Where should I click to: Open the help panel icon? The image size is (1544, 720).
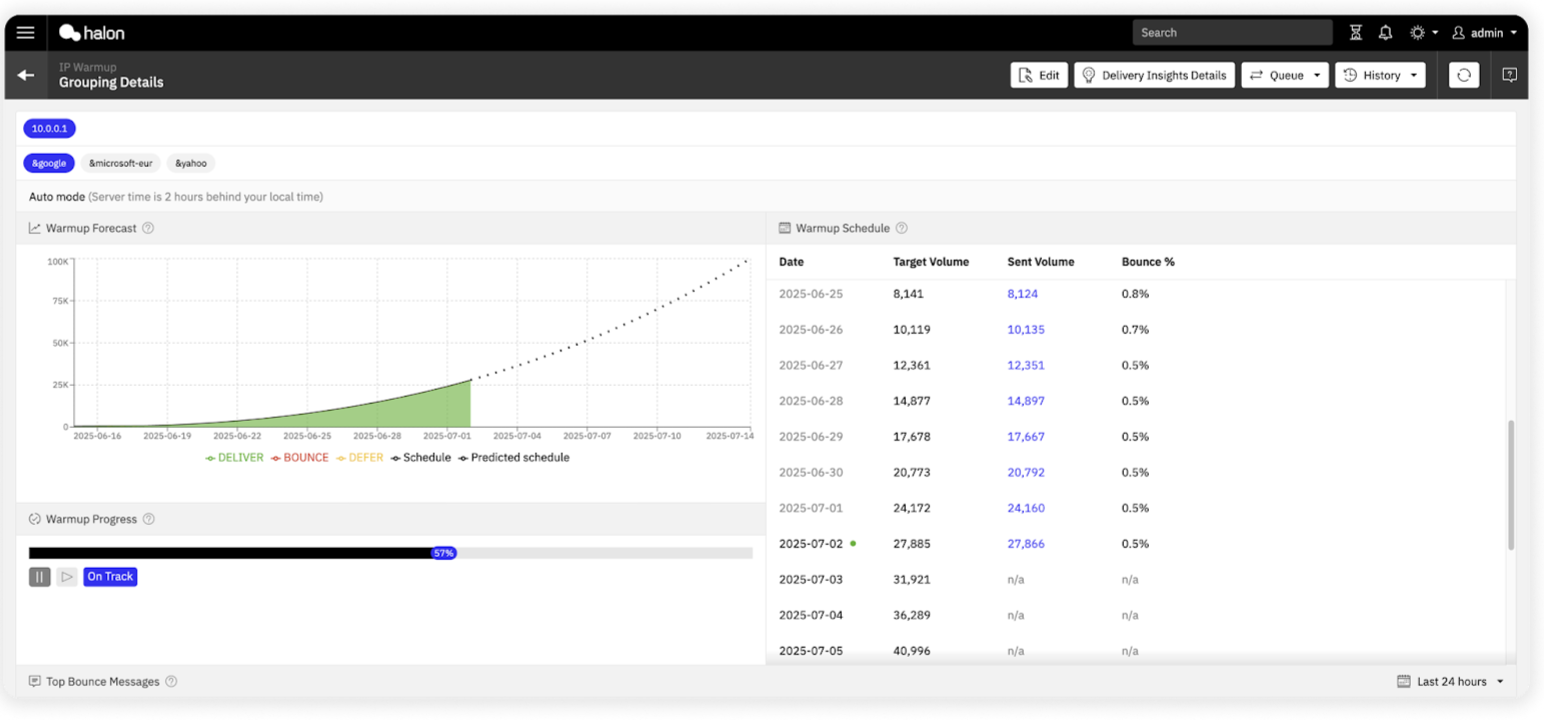point(1510,75)
